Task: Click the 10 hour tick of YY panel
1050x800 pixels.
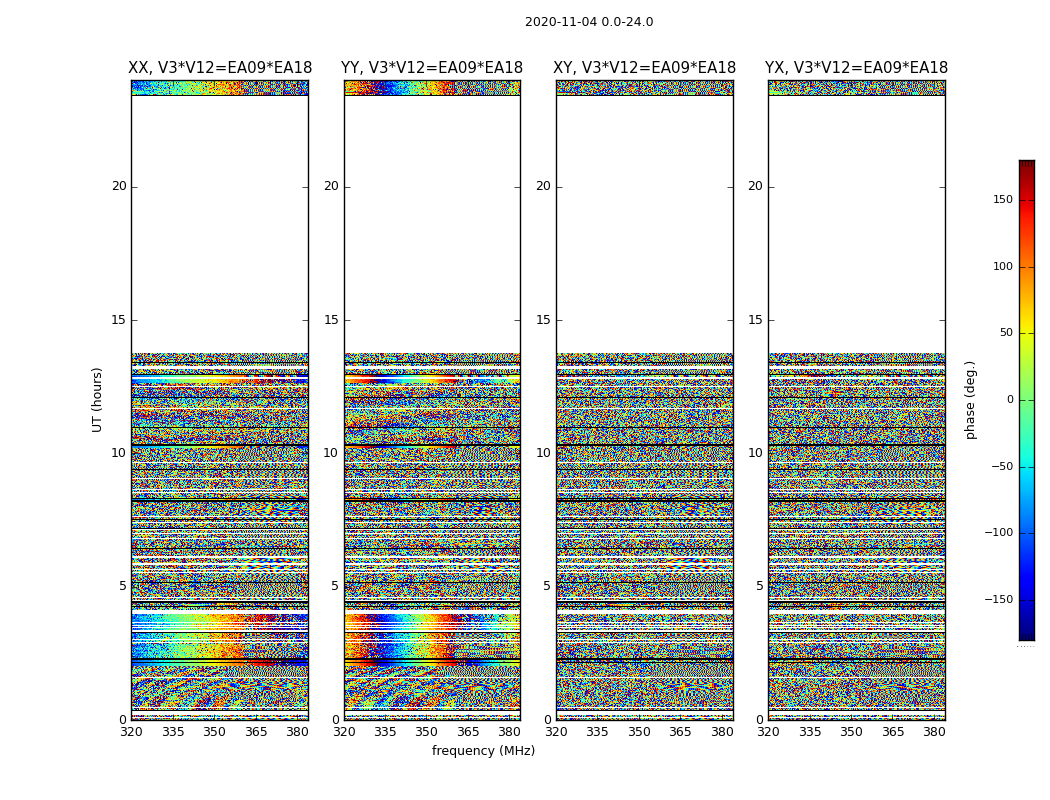Action: pos(331,453)
